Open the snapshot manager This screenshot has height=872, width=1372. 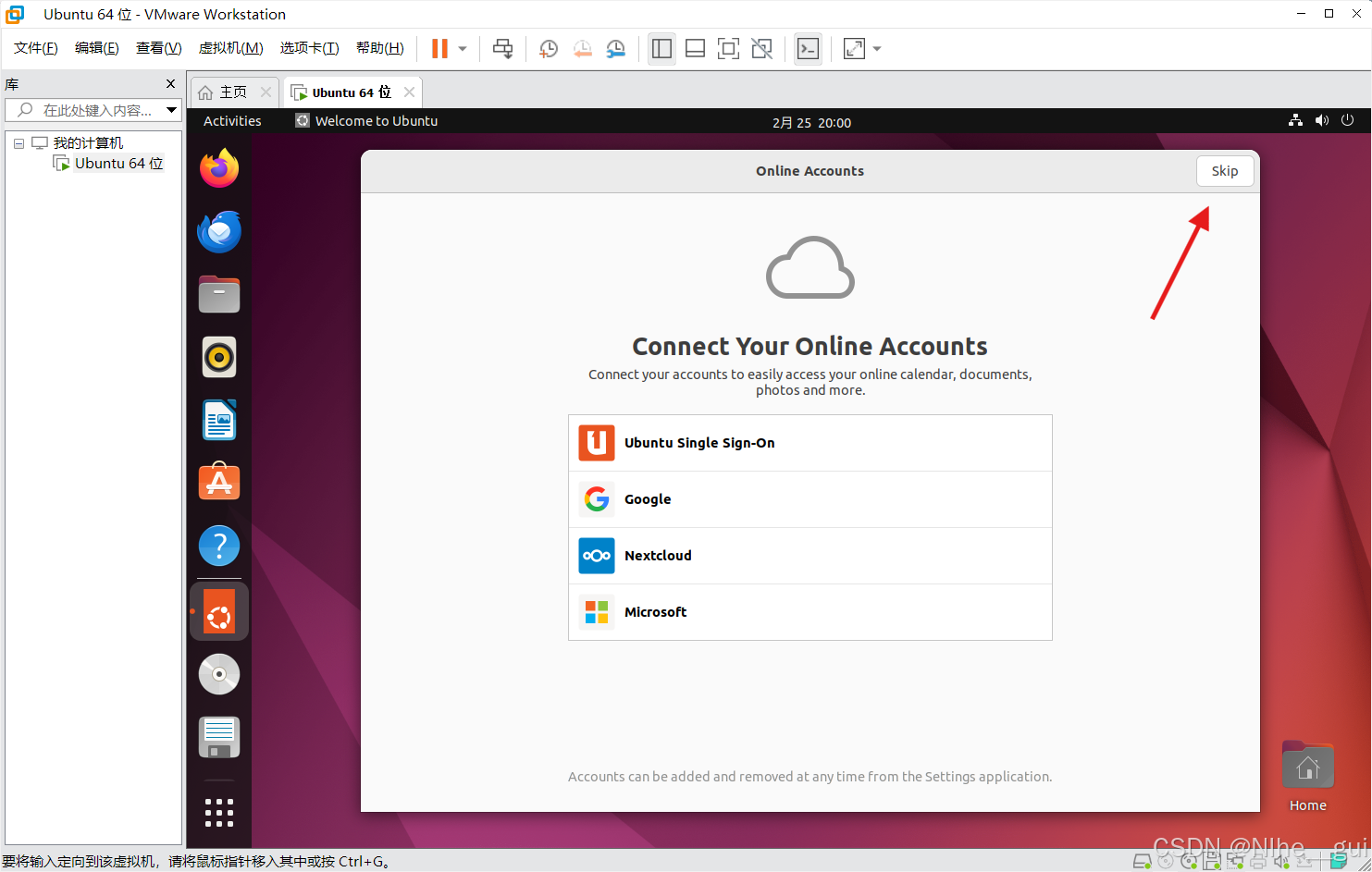(x=615, y=49)
